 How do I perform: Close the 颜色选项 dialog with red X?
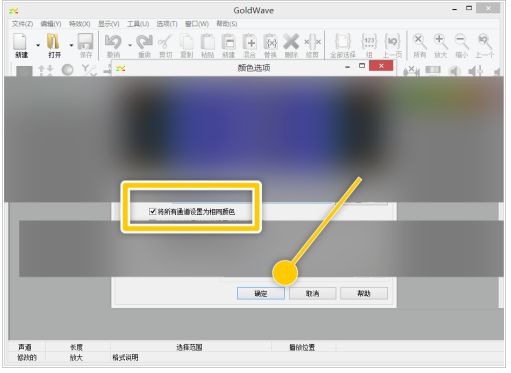[381, 66]
